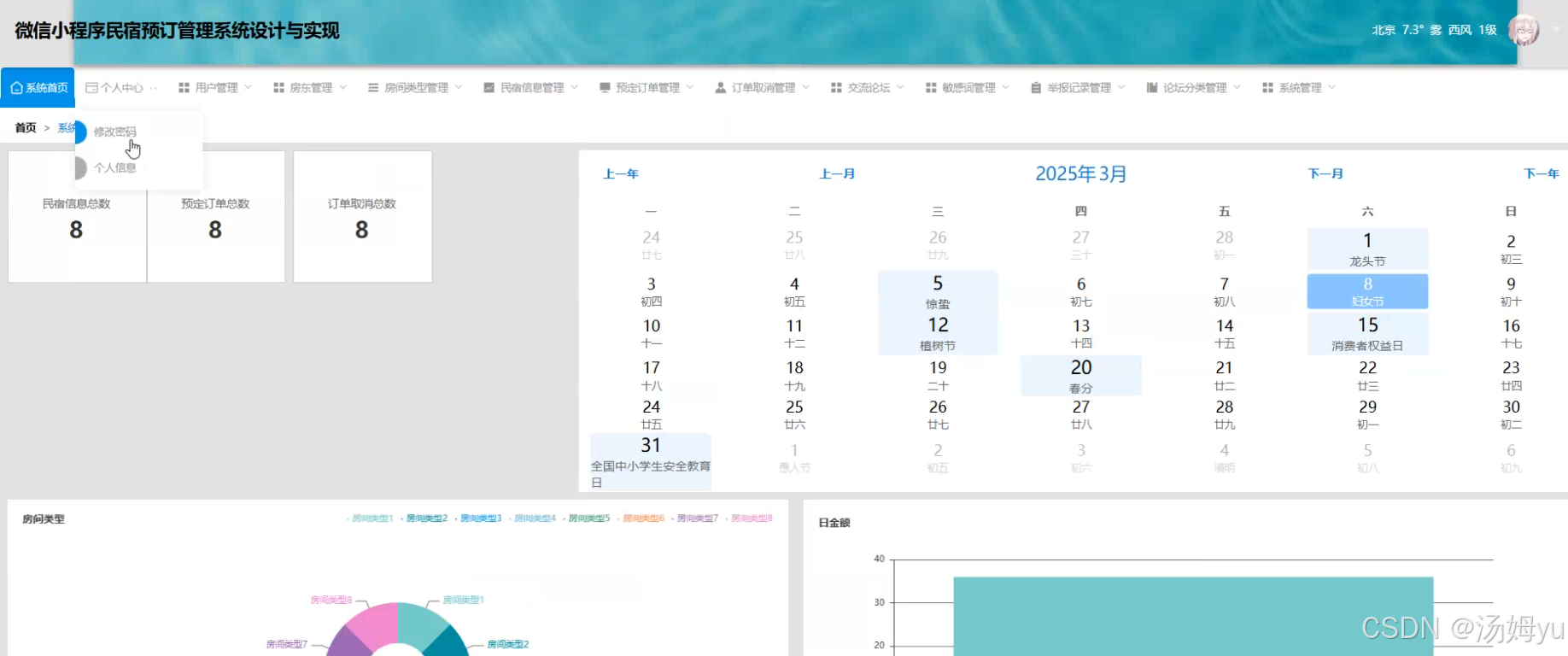Select March 12 植树节 calendar cell
Image resolution: width=1568 pixels, height=656 pixels.
point(938,334)
